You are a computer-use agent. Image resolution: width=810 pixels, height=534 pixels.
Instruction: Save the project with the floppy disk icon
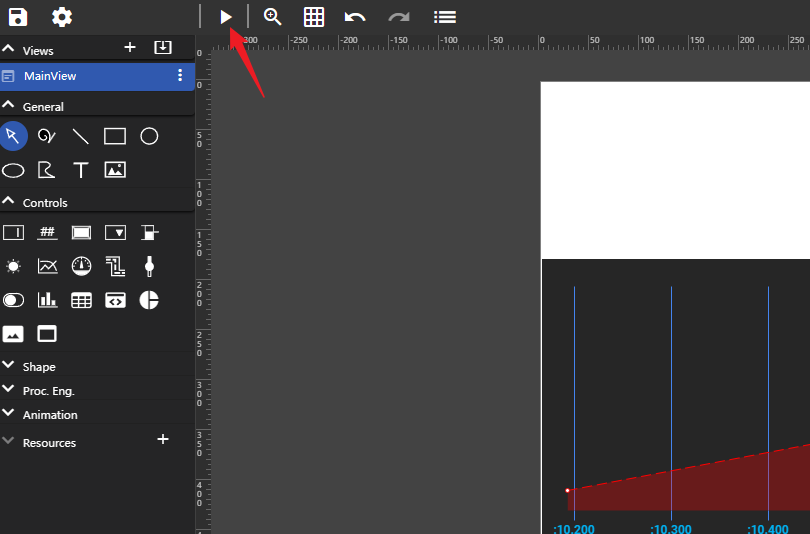[x=18, y=17]
